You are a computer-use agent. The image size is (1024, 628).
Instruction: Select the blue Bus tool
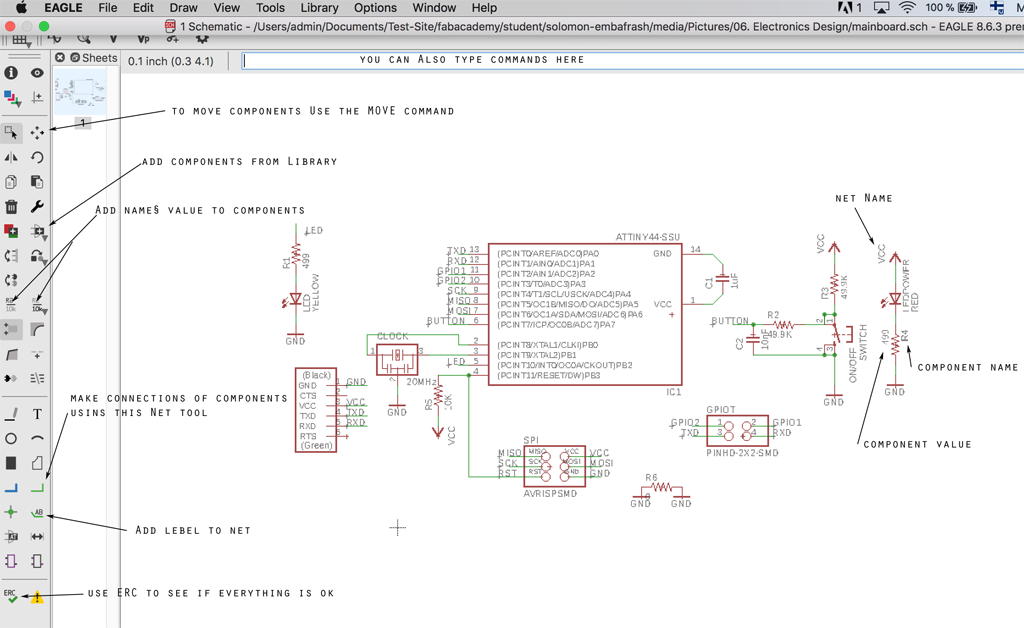point(11,488)
